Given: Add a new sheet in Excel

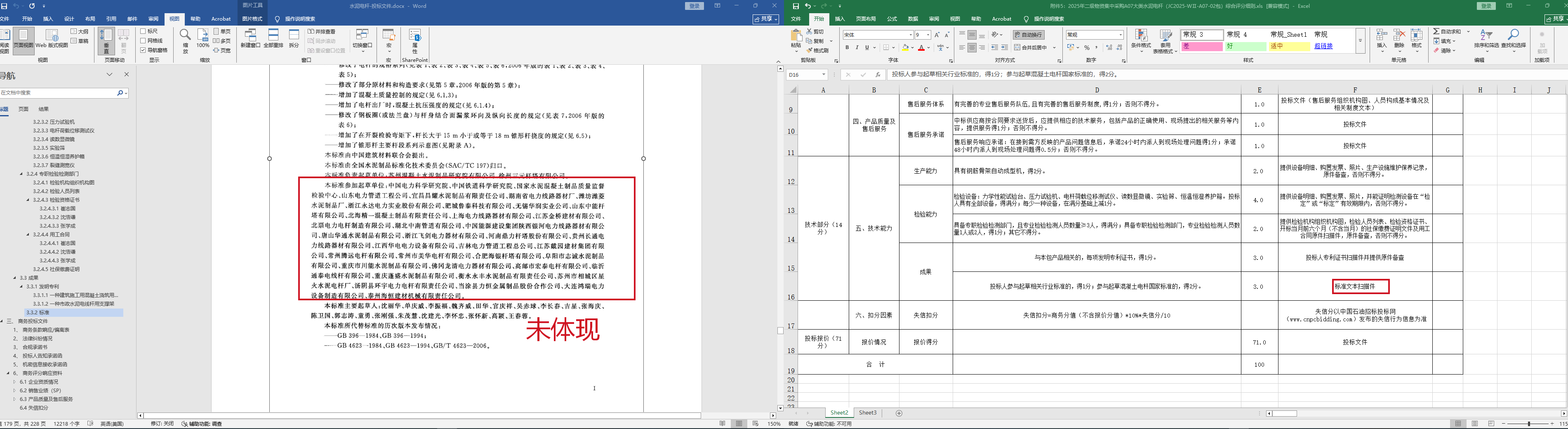Looking at the screenshot, I should click(899, 413).
